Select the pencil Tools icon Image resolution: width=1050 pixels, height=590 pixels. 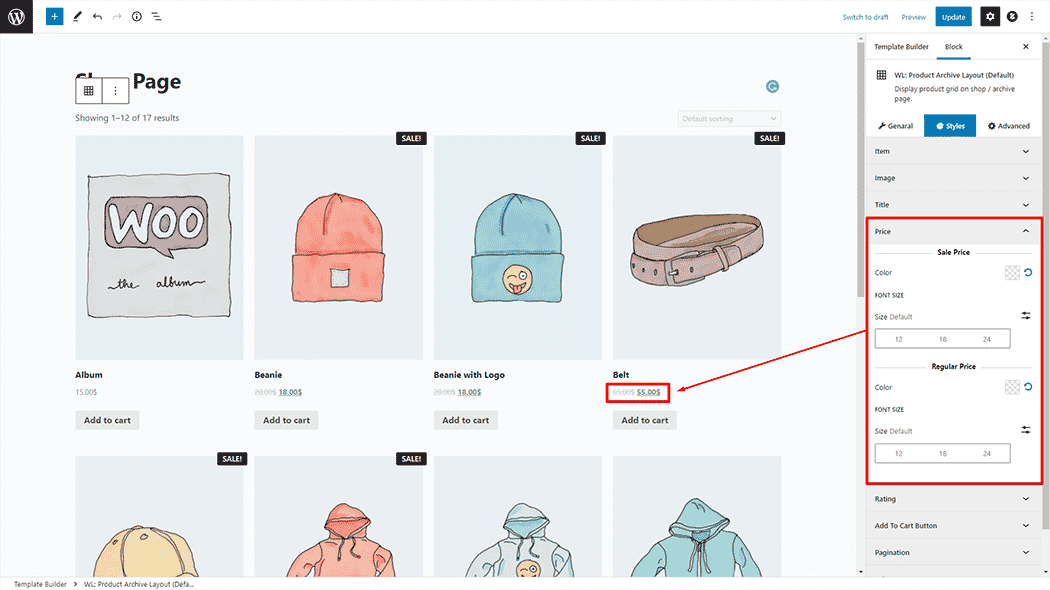pos(77,17)
